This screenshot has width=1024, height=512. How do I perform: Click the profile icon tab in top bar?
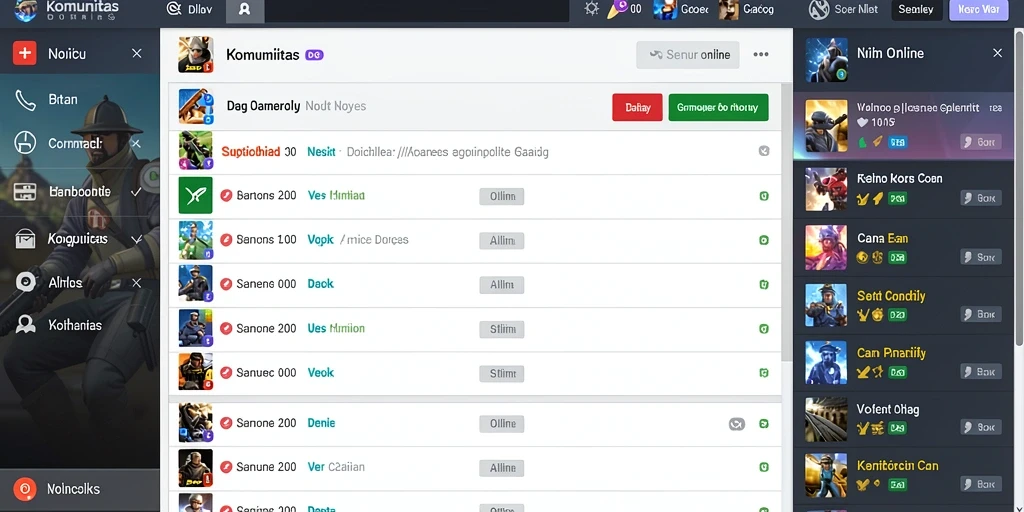coord(245,10)
